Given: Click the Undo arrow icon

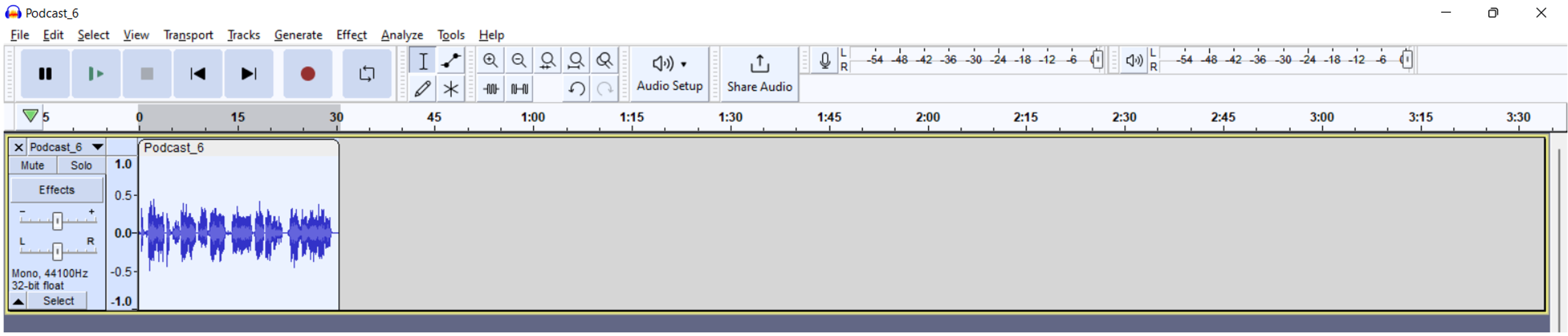Looking at the screenshot, I should [575, 90].
